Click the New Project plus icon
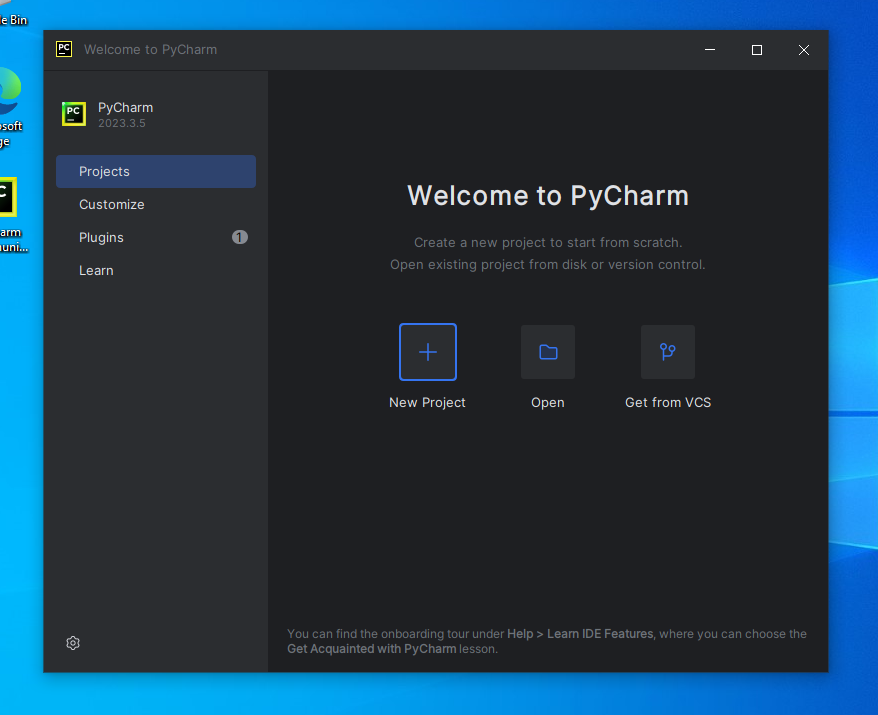This screenshot has width=878, height=715. [427, 352]
